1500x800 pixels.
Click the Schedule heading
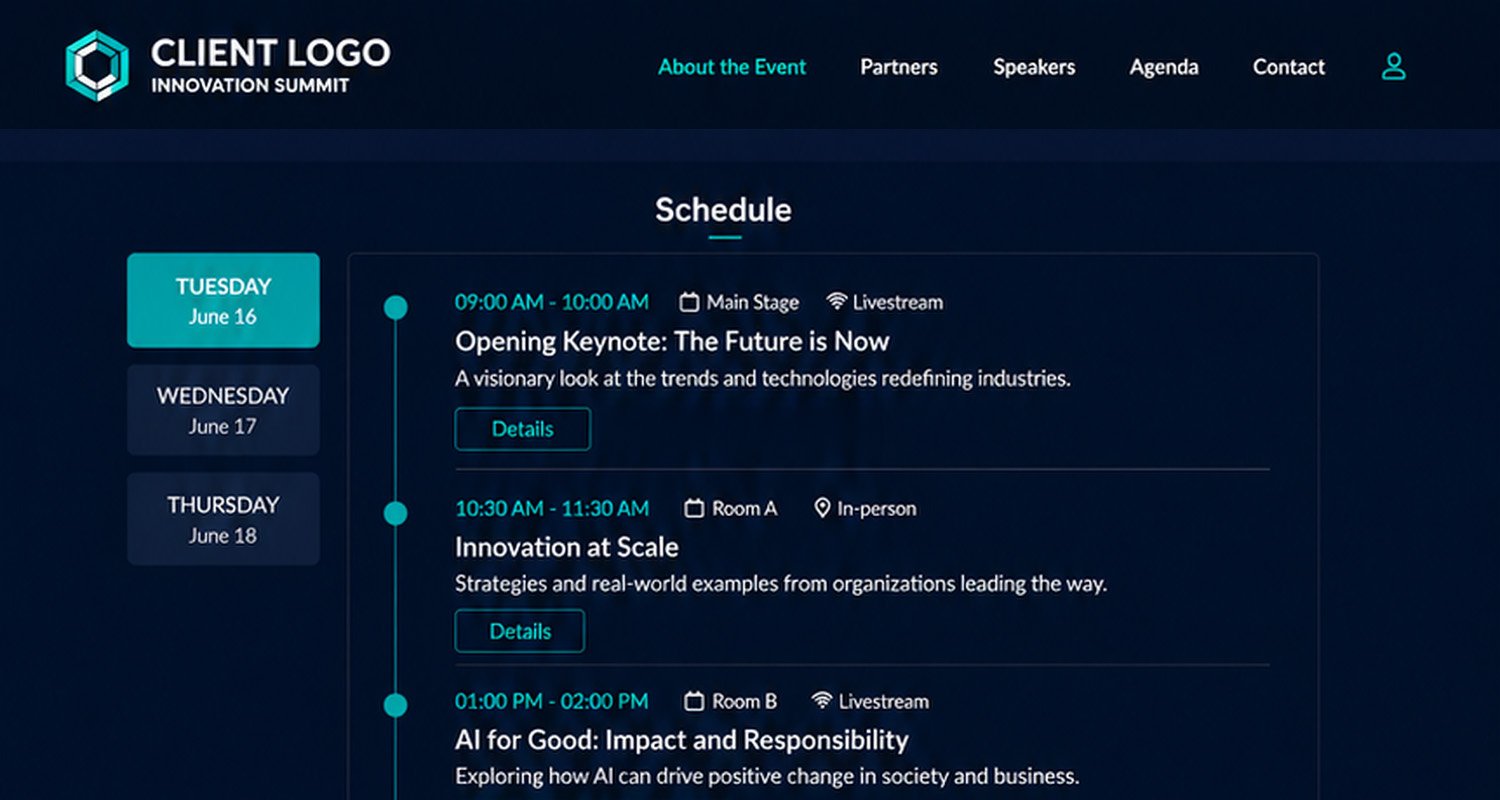723,210
